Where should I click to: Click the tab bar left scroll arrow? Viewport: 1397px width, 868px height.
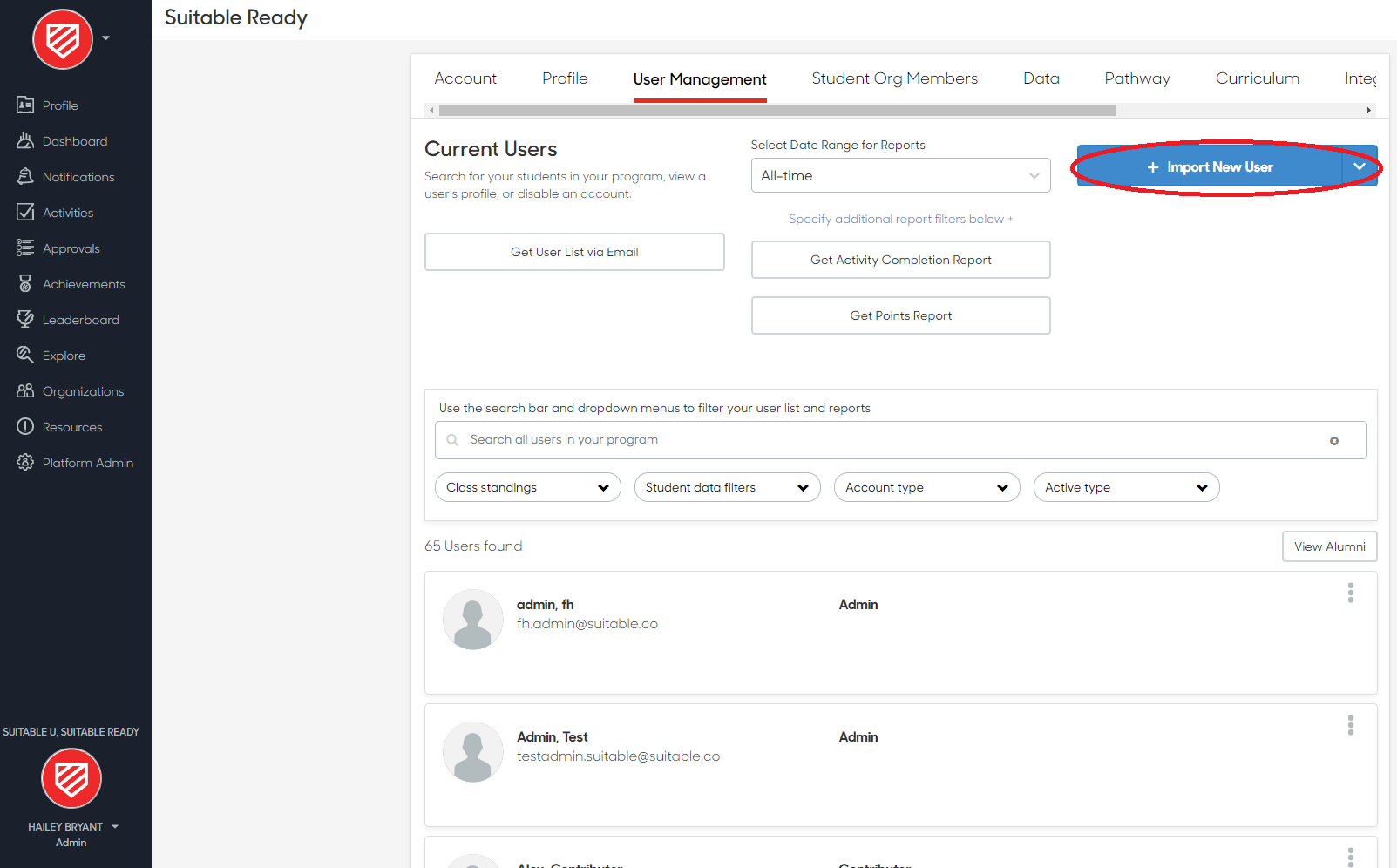tap(431, 111)
